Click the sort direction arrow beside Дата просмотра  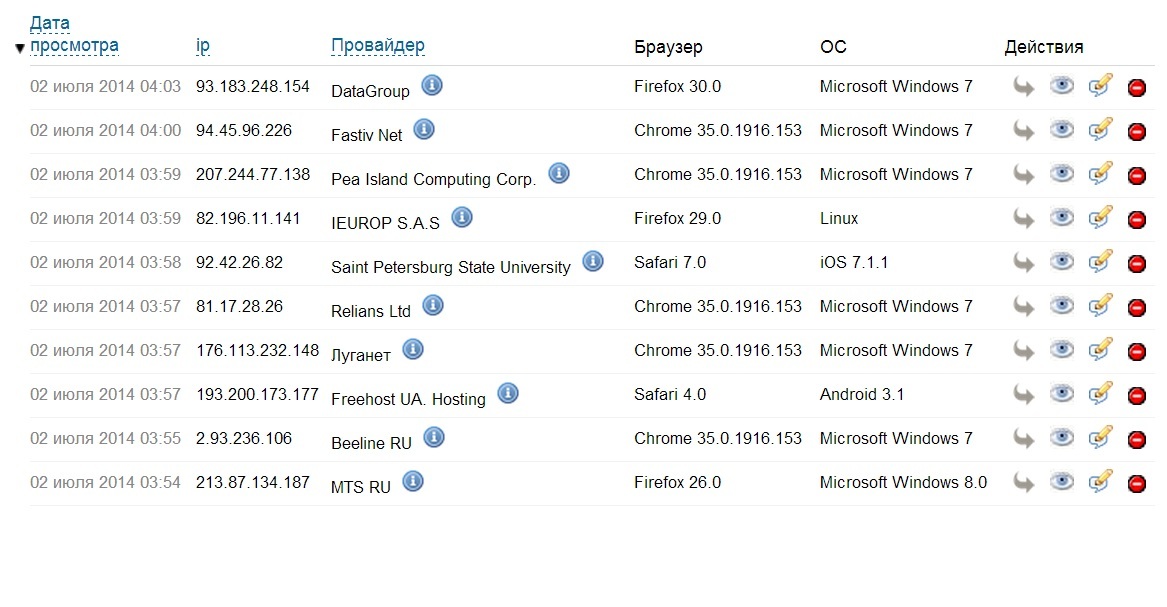[20, 48]
